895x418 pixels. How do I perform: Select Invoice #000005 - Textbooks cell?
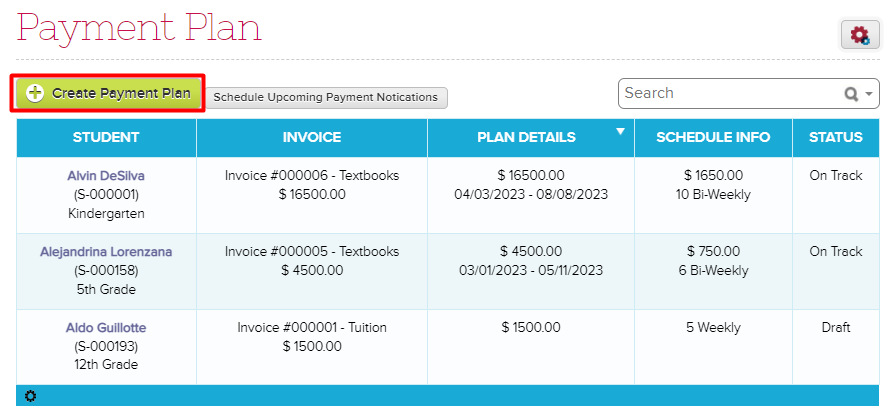pos(312,252)
